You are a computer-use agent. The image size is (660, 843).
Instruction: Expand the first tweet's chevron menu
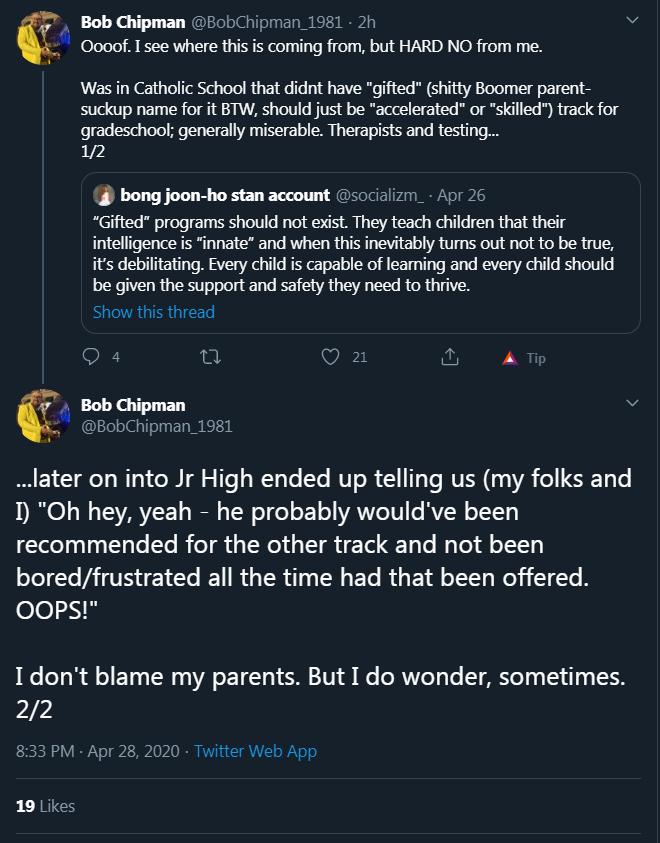pos(633,20)
